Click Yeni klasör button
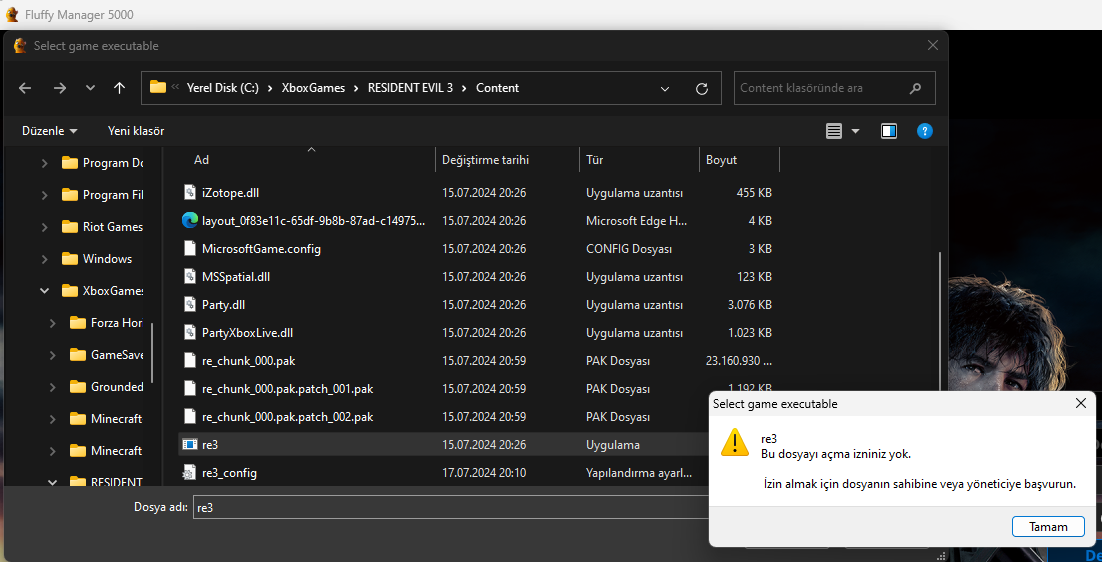This screenshot has width=1102, height=562. point(136,131)
